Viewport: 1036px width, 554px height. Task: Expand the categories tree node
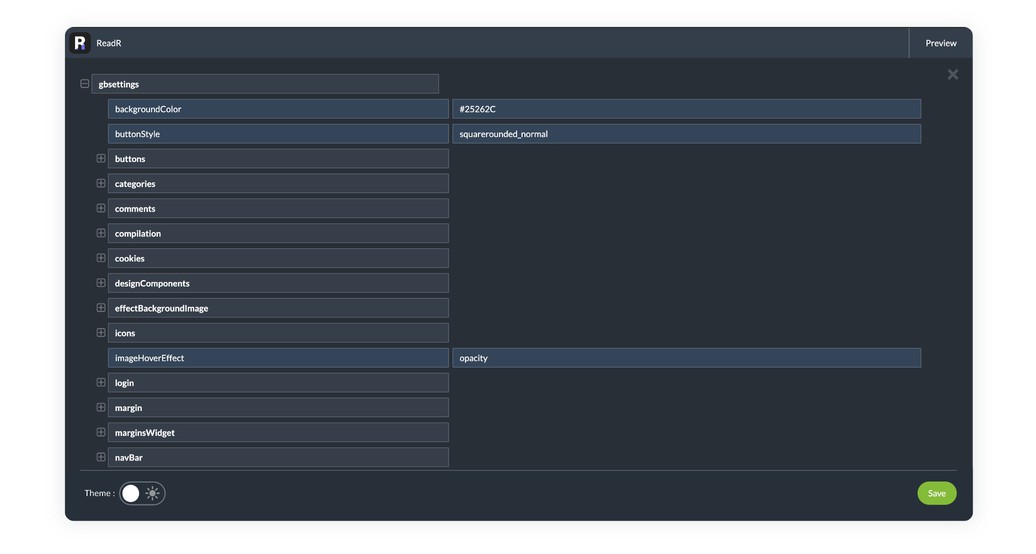(x=101, y=184)
